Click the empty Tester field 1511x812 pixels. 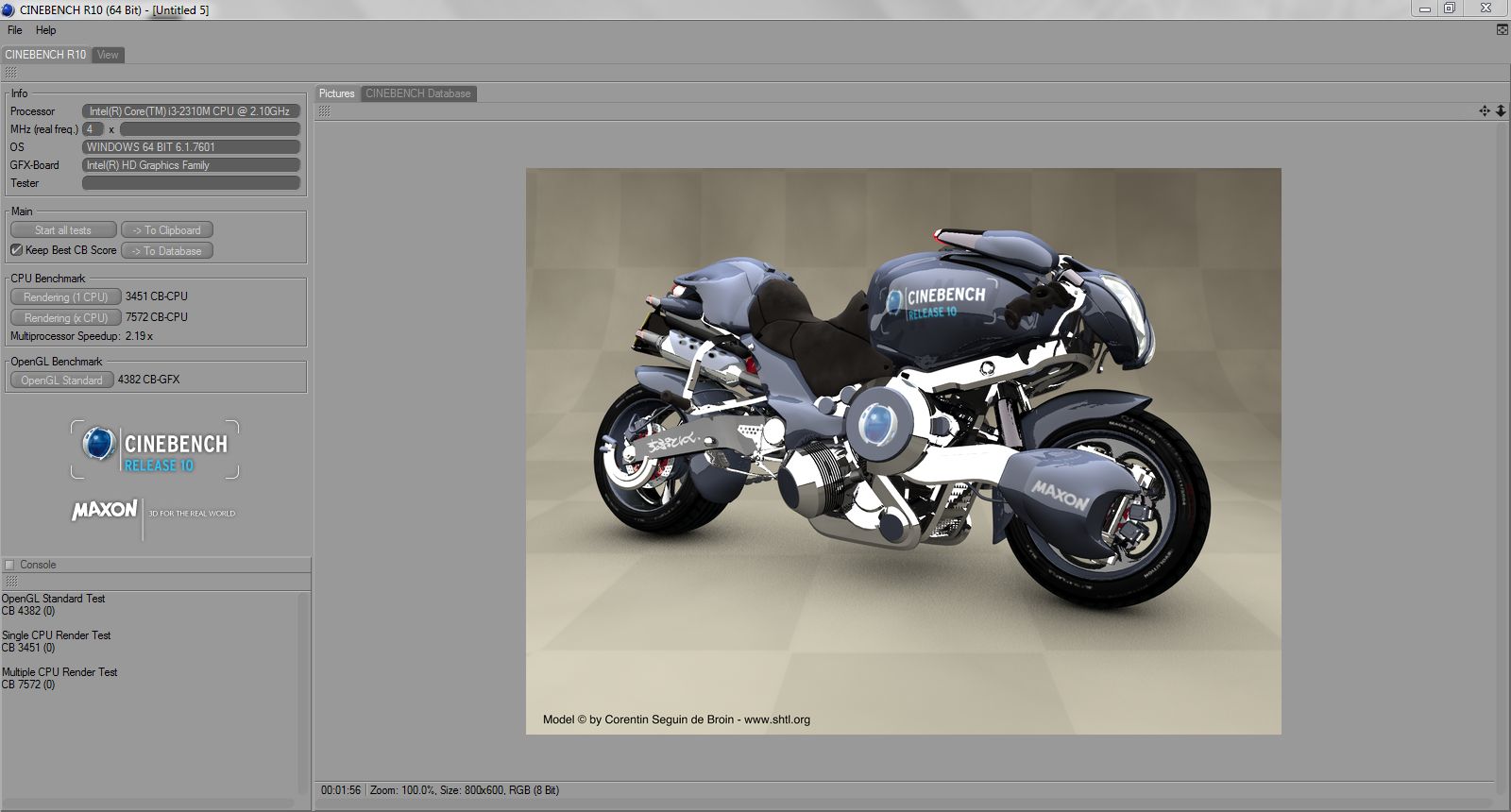[x=191, y=183]
